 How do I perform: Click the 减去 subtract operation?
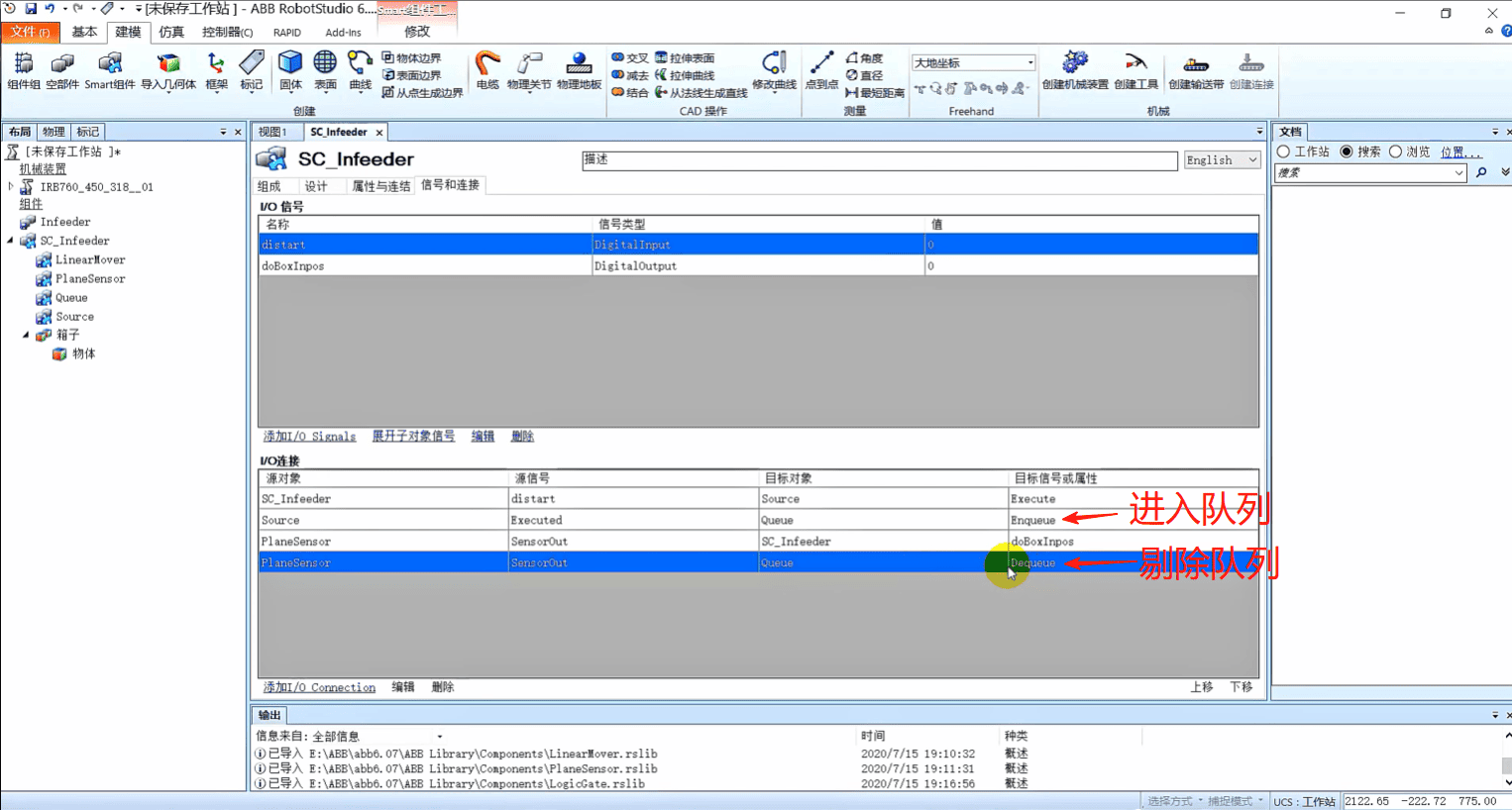tap(630, 75)
